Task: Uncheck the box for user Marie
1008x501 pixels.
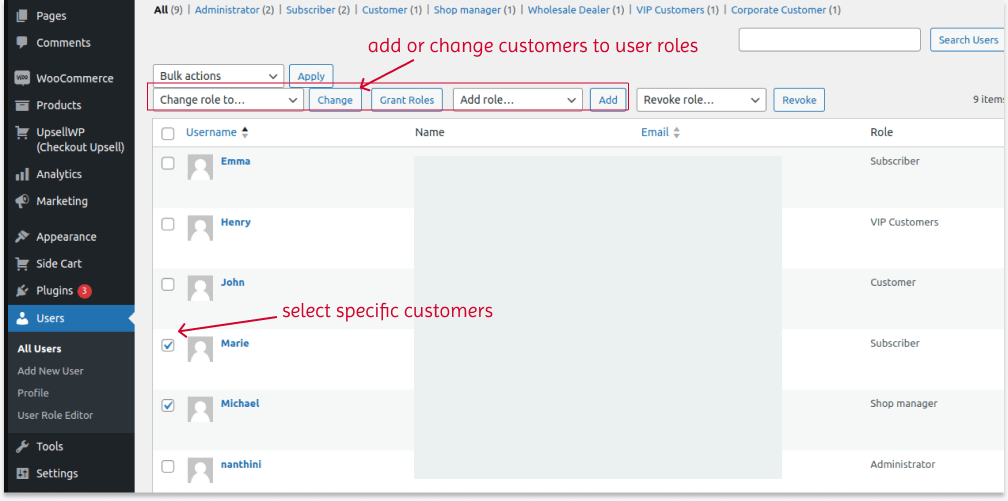Action: [x=168, y=345]
